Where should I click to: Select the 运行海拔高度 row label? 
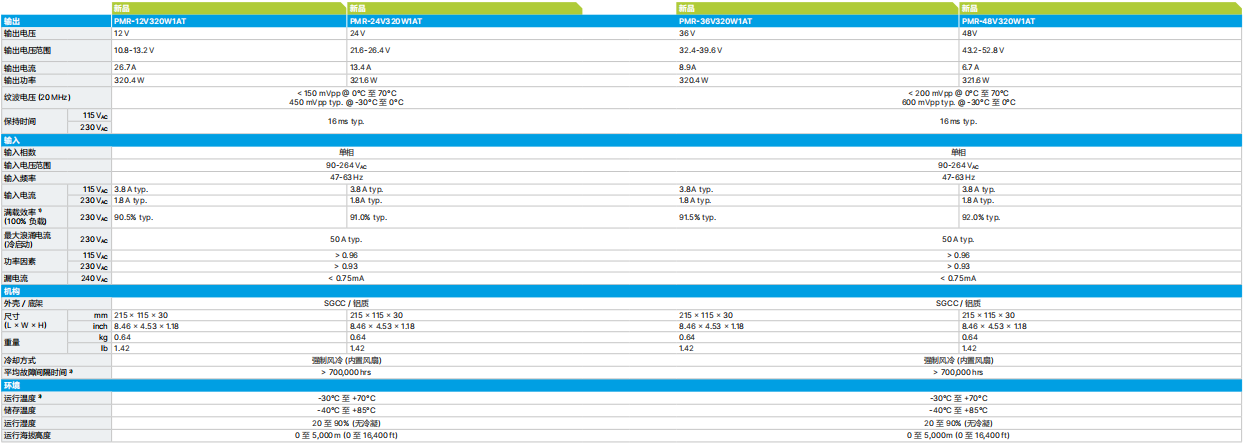click(x=27, y=435)
